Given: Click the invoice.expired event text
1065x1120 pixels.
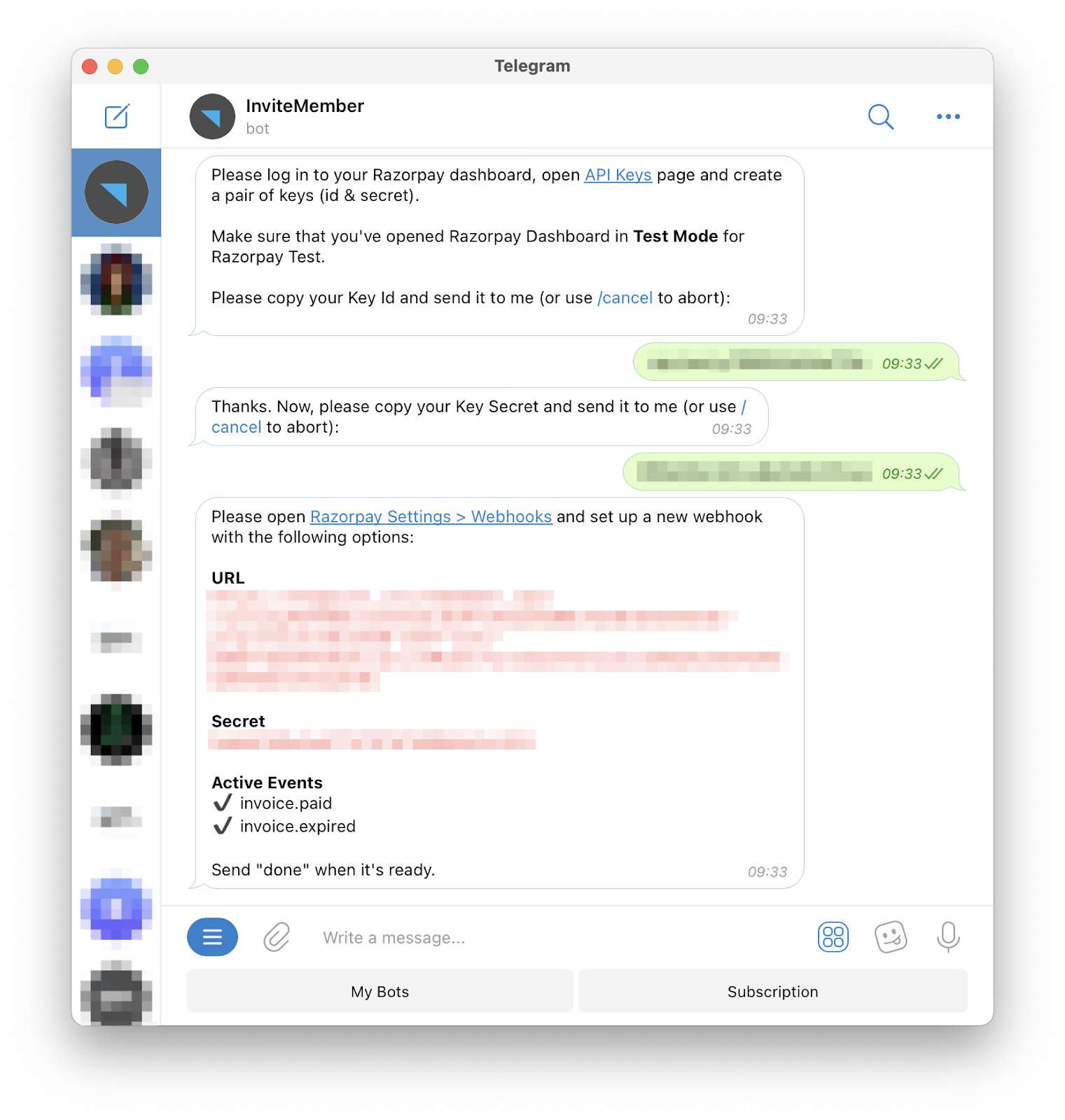Looking at the screenshot, I should [x=298, y=827].
